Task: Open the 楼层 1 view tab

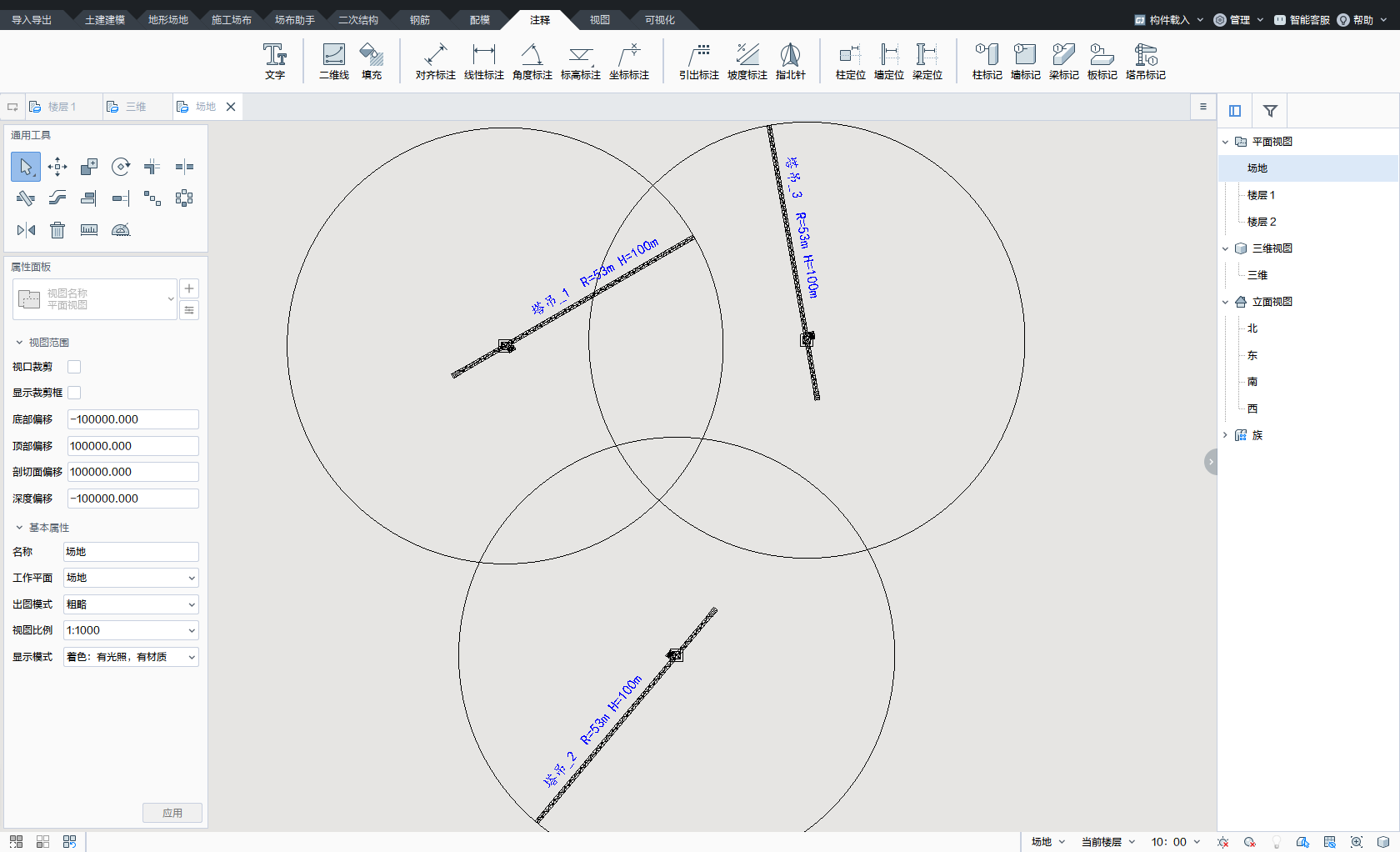Action: [x=62, y=107]
